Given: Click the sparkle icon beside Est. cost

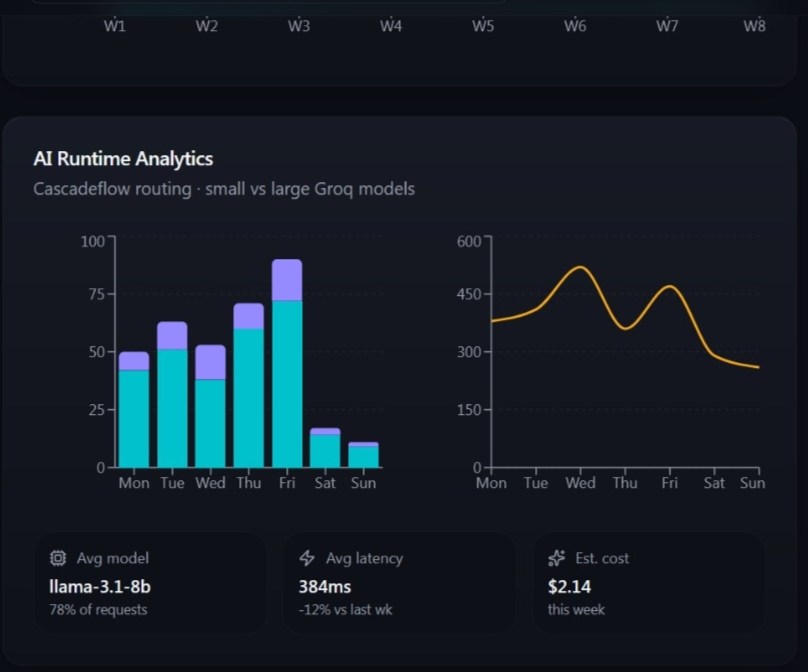Looking at the screenshot, I should pyautogui.click(x=557, y=558).
